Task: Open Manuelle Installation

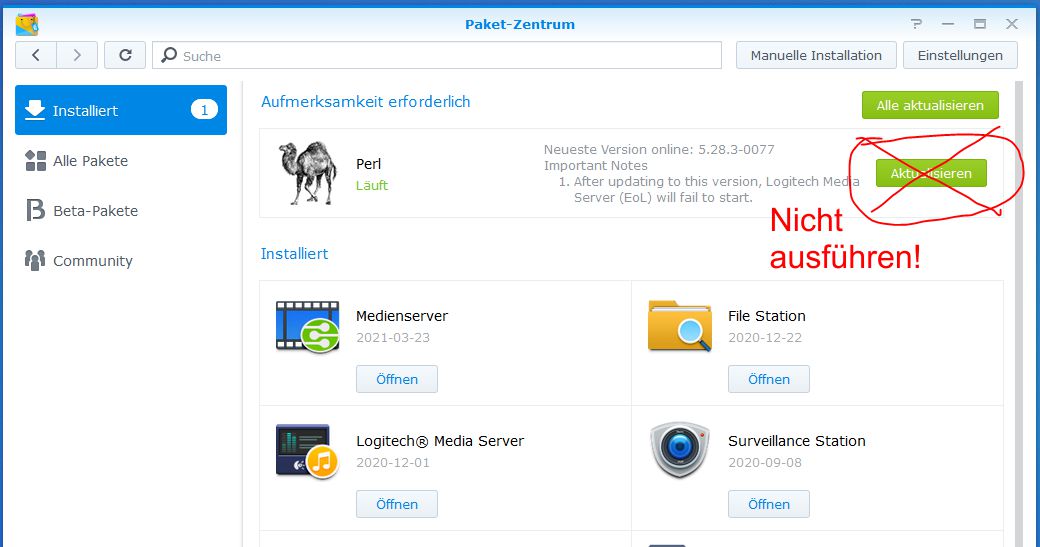Action: pyautogui.click(x=816, y=55)
